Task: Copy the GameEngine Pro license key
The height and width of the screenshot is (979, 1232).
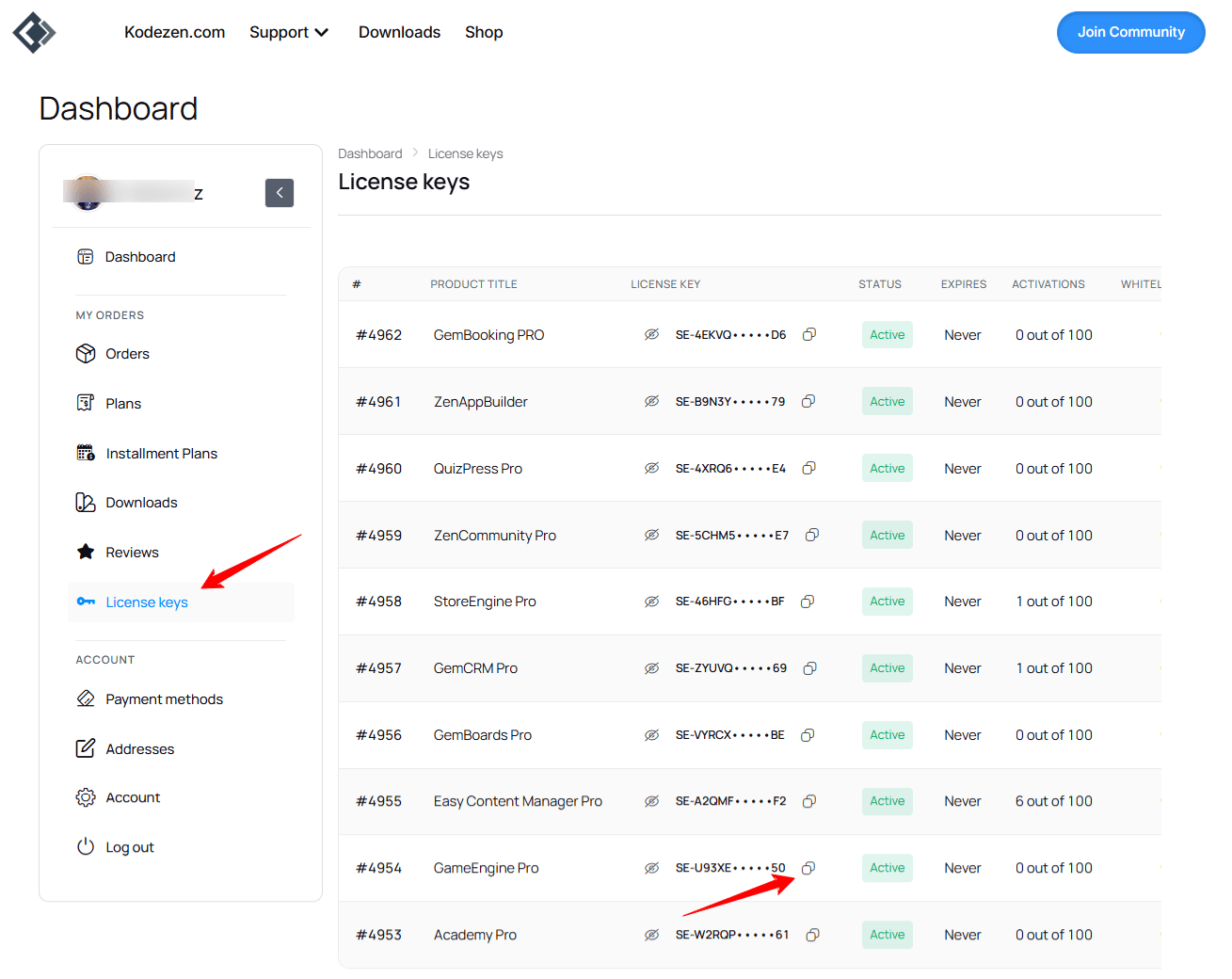Action: pyautogui.click(x=808, y=868)
